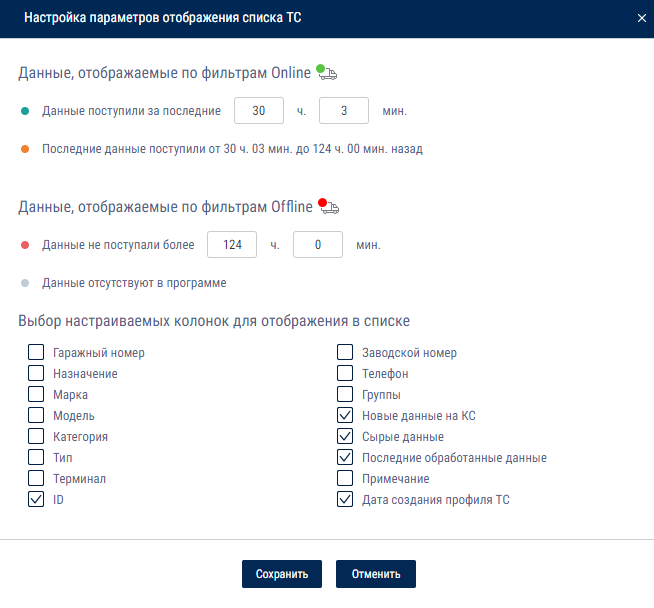This screenshot has height=608, width=654.
Task: Enable the Назначение checkbox
Action: [x=36, y=373]
